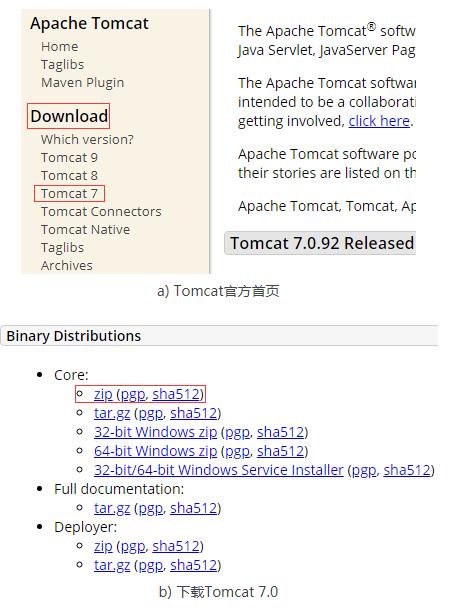The height and width of the screenshot is (613, 474).
Task: Open Maven Plugin sidebar link
Action: pyautogui.click(x=83, y=82)
